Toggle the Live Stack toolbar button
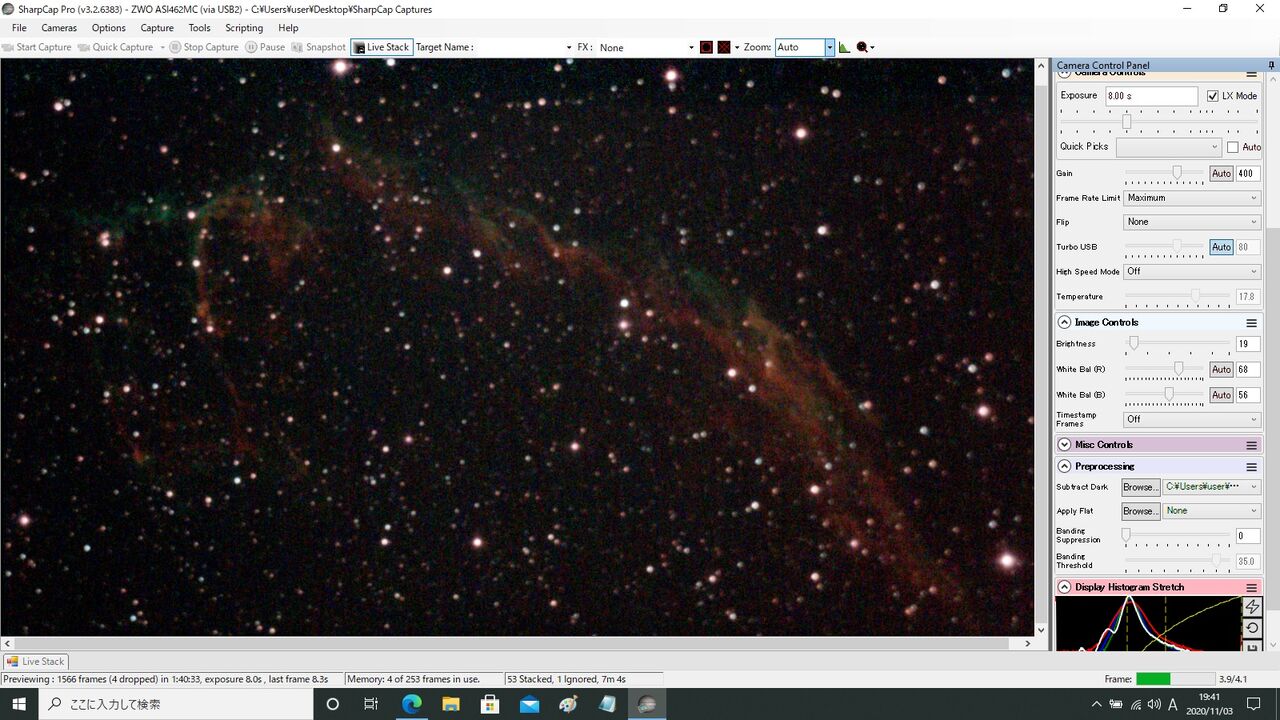The image size is (1280, 720). (381, 47)
